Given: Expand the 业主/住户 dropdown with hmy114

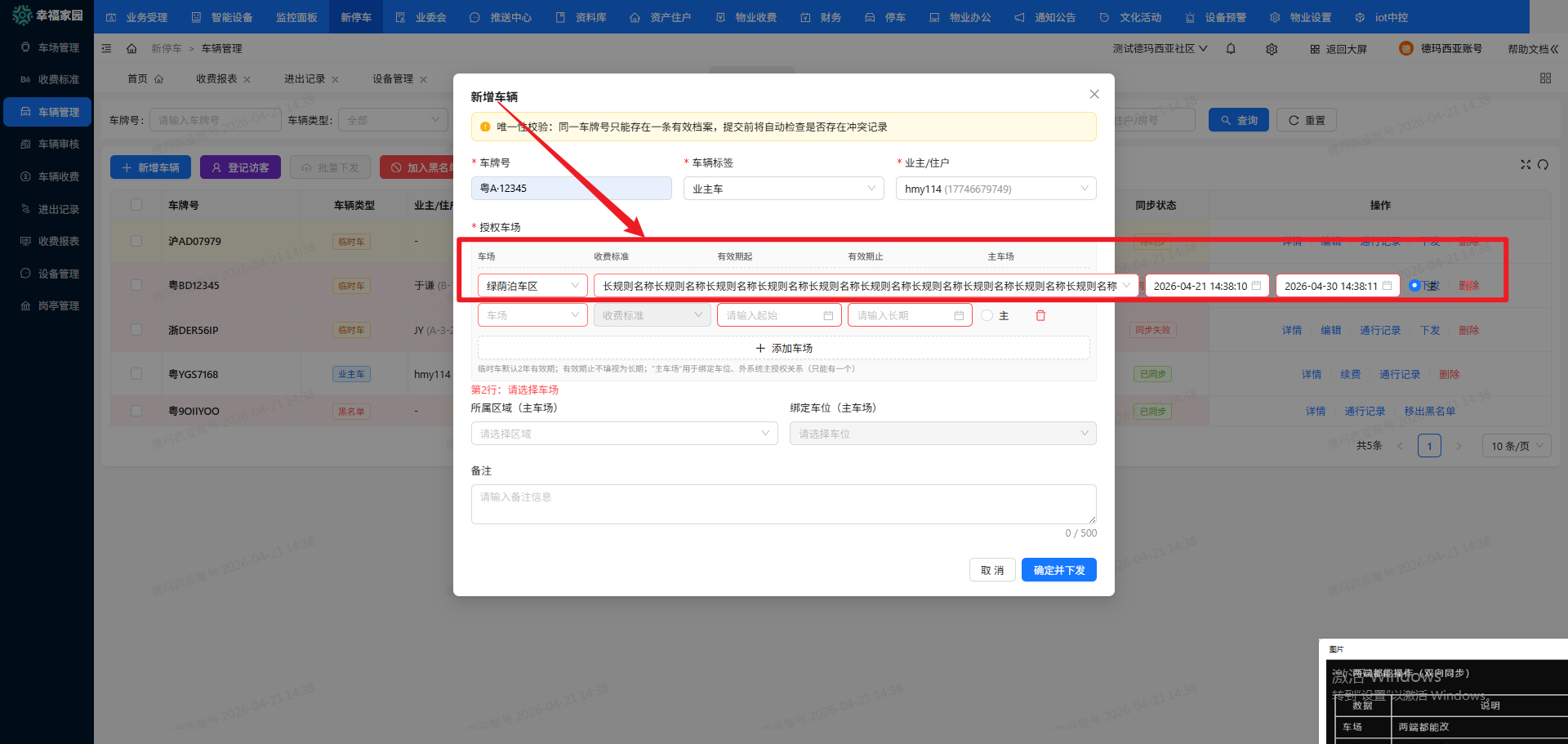Looking at the screenshot, I should [x=995, y=189].
